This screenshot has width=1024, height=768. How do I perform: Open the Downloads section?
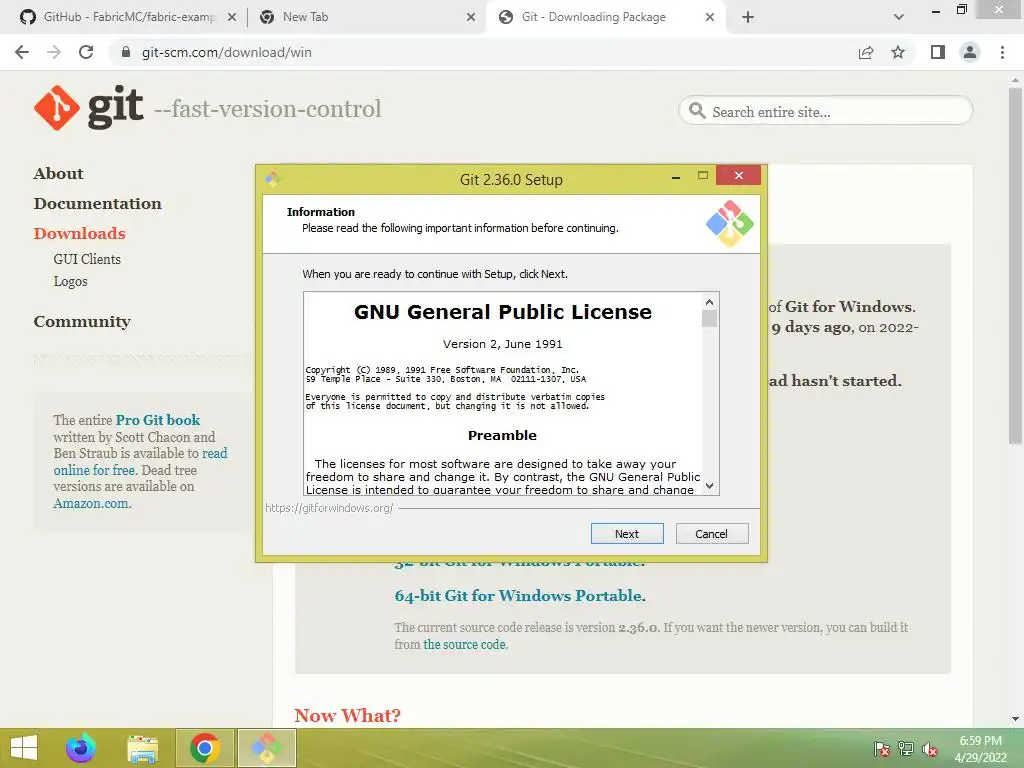80,234
